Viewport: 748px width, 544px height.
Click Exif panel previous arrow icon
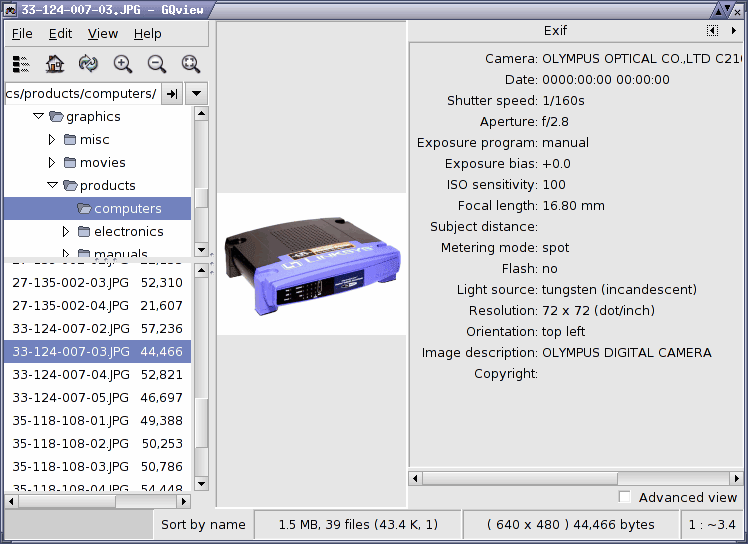[712, 31]
